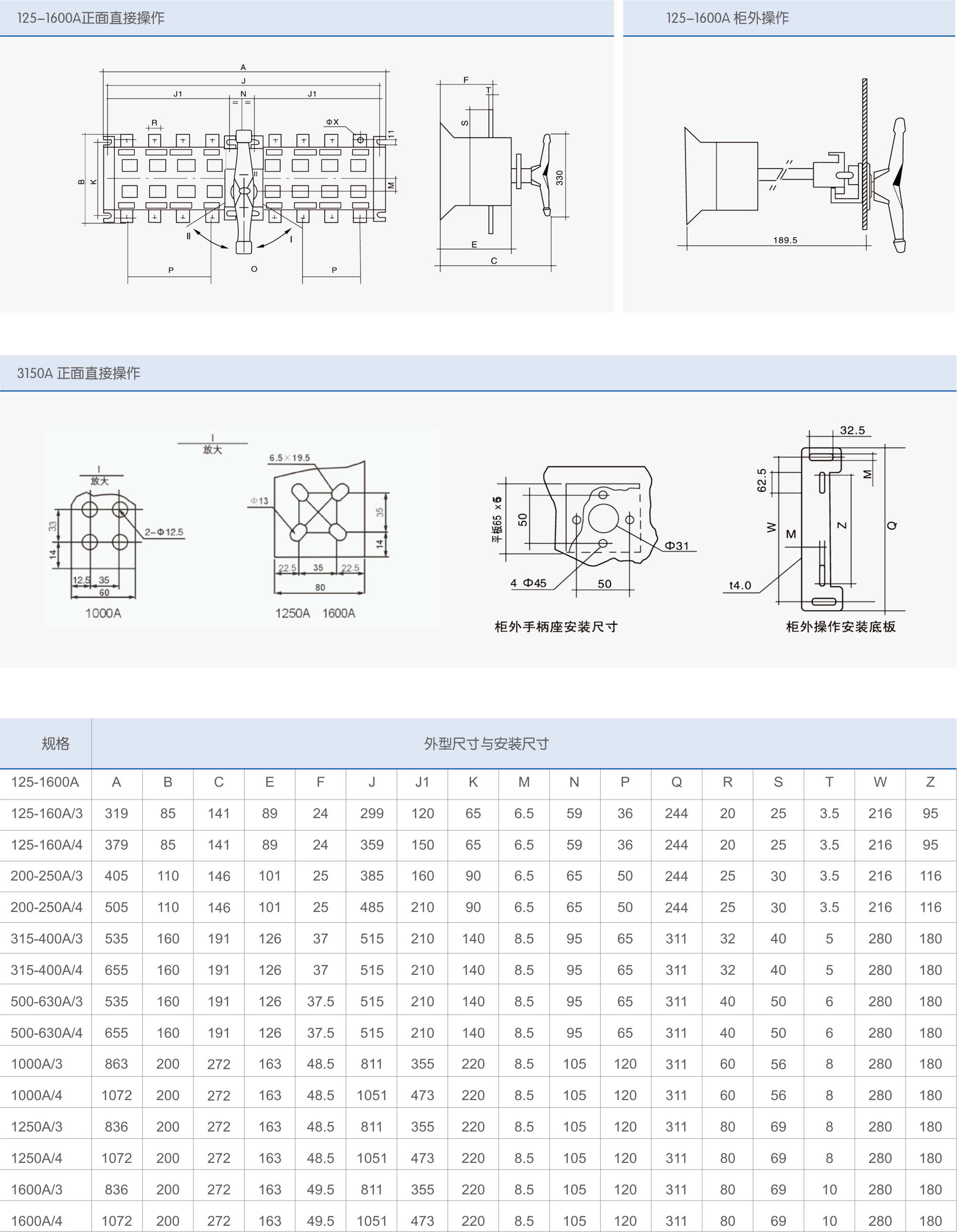Click value '150' in the 125-160A/4 row
Viewport: 957px width, 1232px height.
422,844
